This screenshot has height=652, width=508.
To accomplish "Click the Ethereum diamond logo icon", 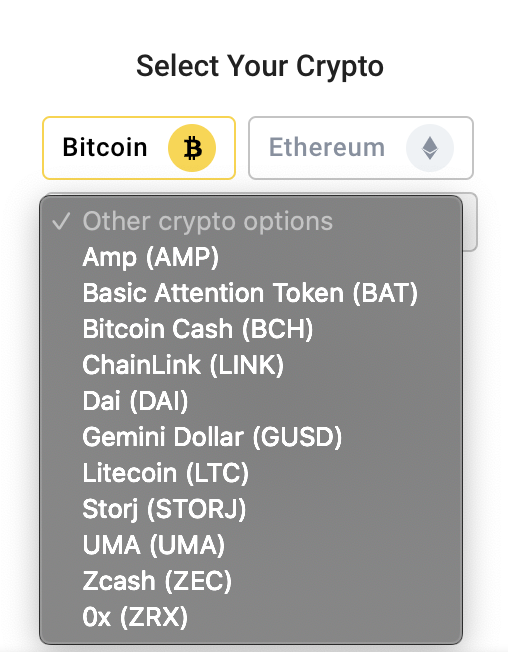I will coord(429,148).
